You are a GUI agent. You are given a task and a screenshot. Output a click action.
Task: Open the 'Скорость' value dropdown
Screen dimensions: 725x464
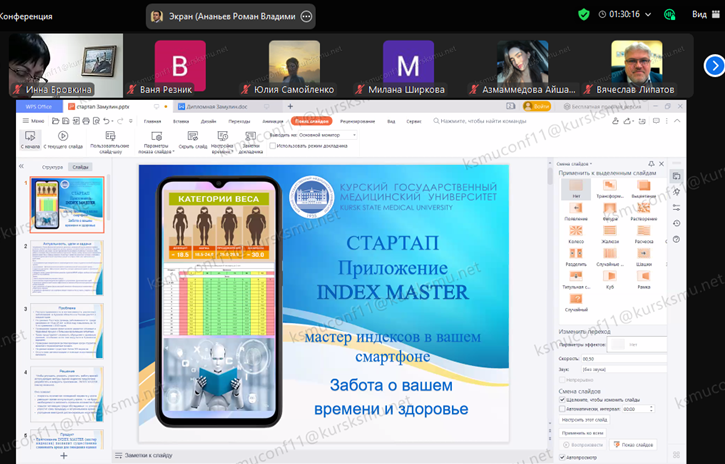pyautogui.click(x=623, y=359)
